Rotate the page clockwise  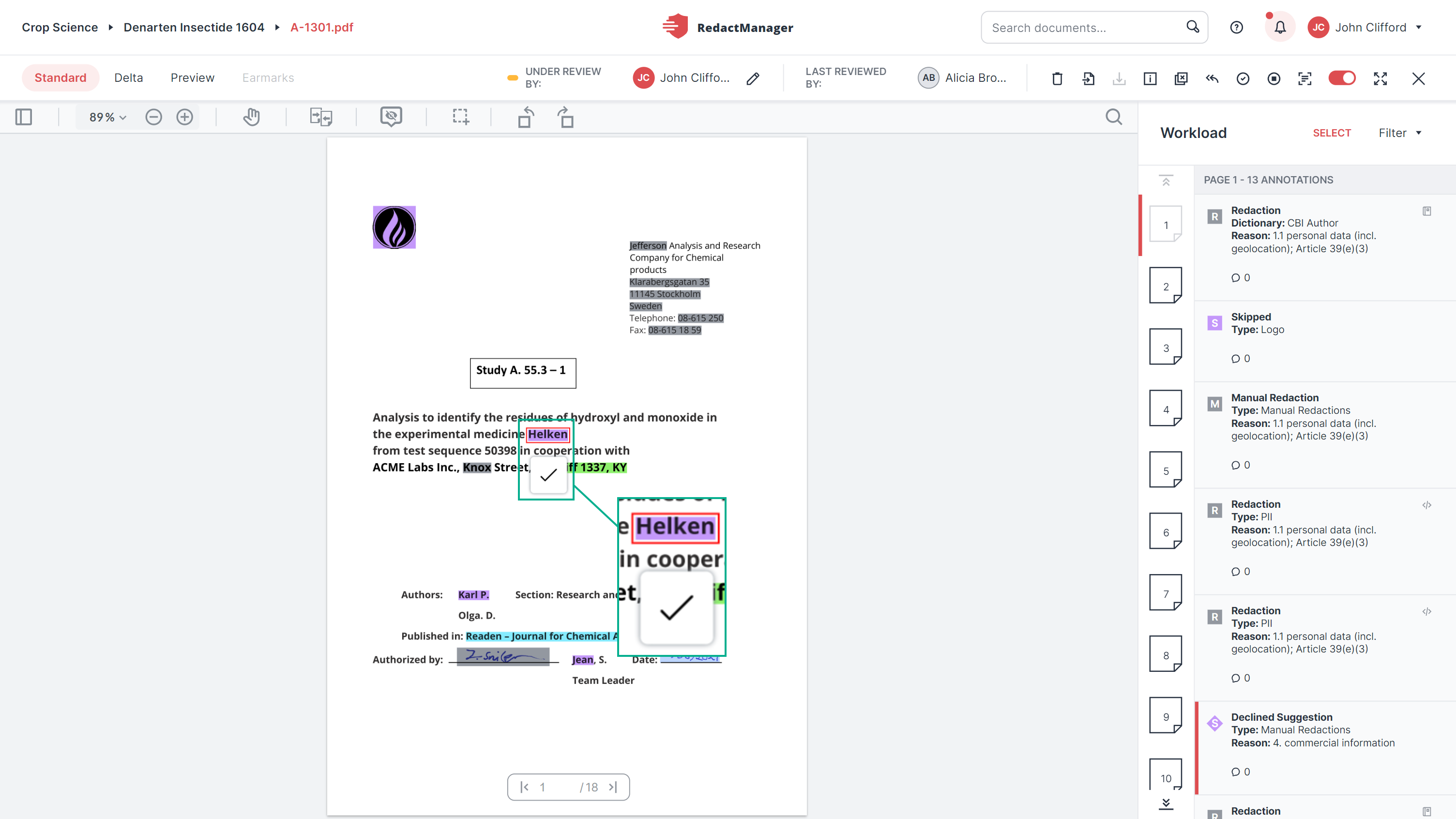coord(565,117)
